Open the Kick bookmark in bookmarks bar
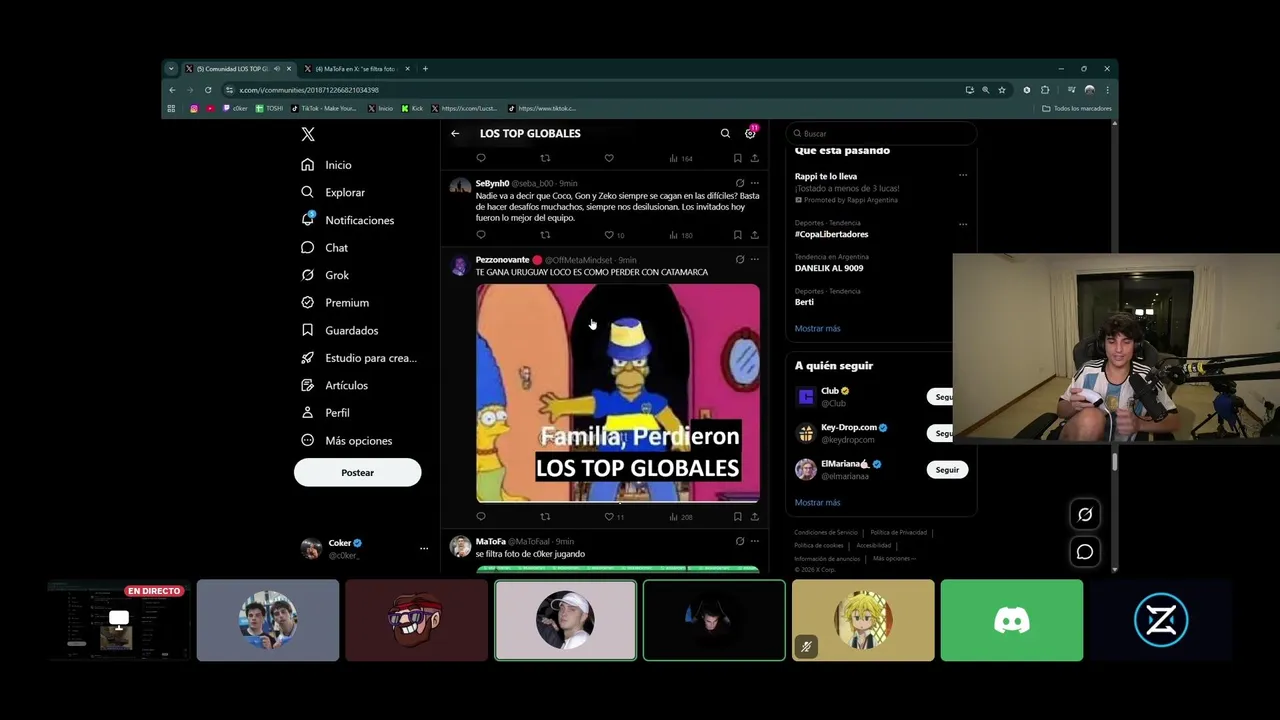Viewport: 1280px width, 720px height. [x=413, y=108]
